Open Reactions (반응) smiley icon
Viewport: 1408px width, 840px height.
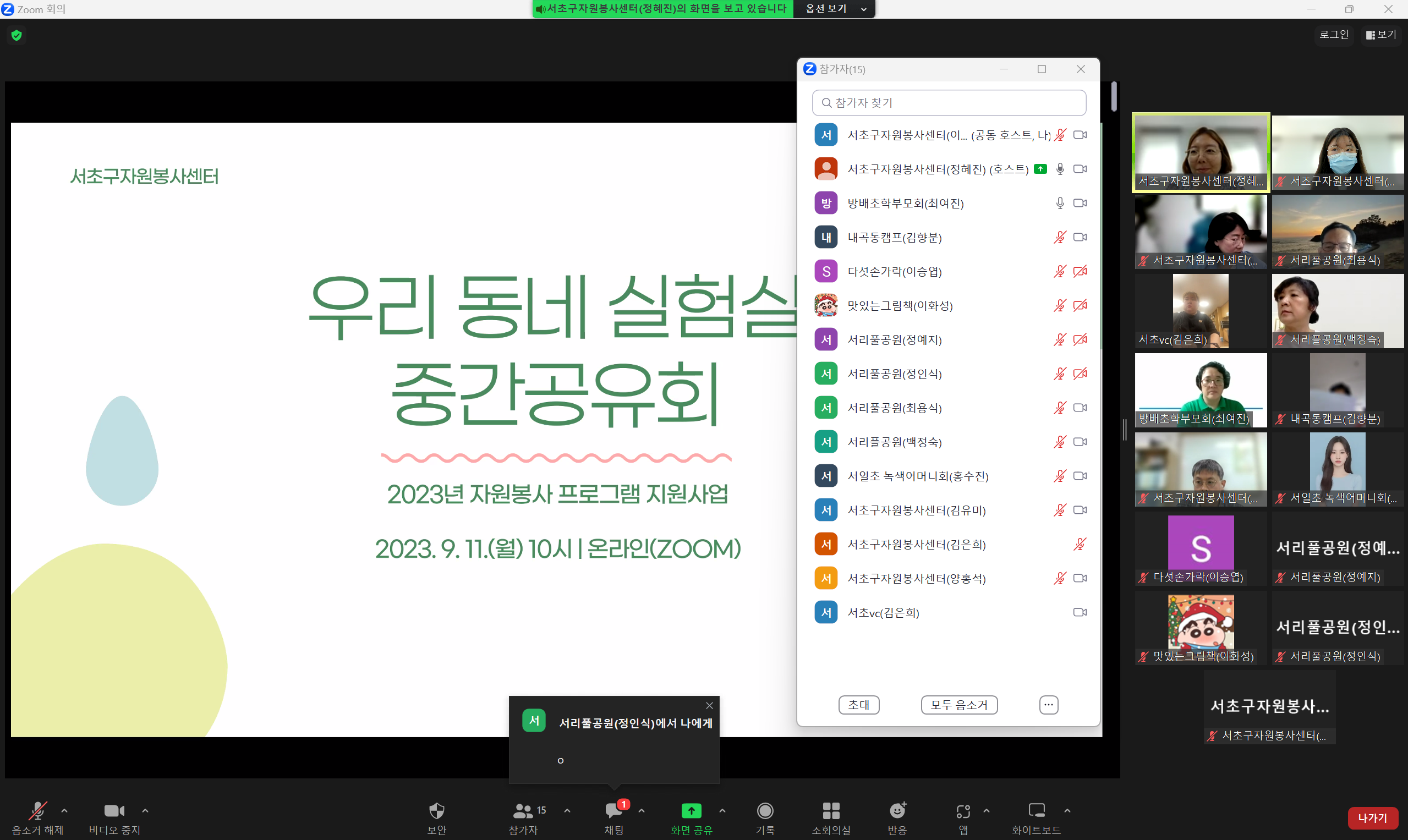(897, 811)
